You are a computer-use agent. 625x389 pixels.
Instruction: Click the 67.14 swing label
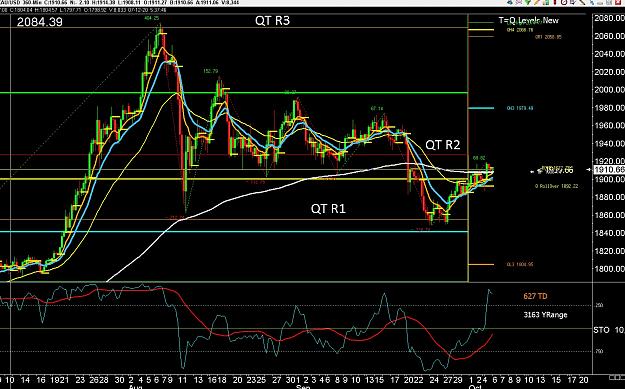point(377,108)
